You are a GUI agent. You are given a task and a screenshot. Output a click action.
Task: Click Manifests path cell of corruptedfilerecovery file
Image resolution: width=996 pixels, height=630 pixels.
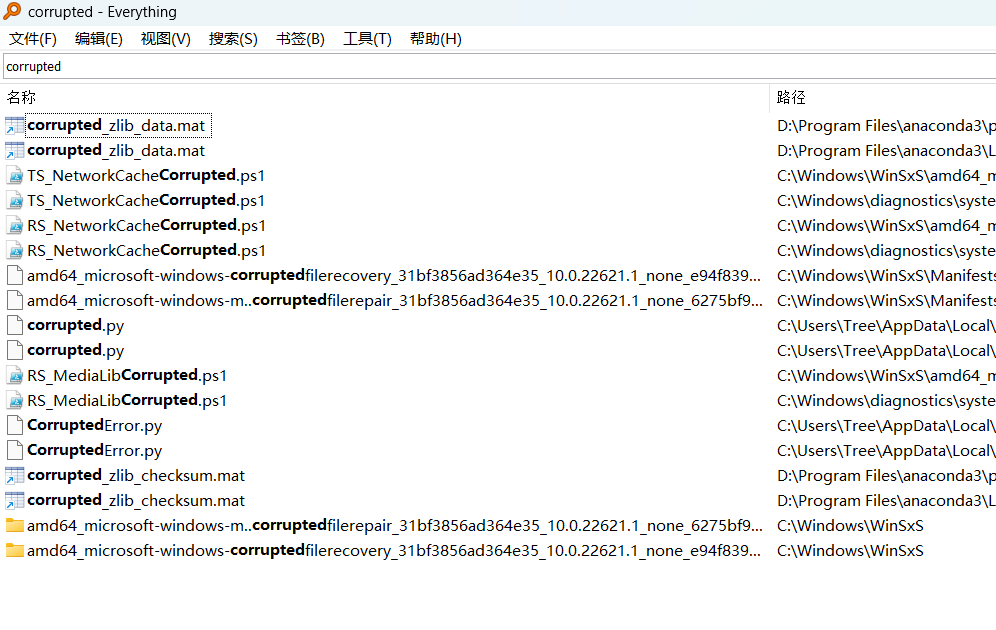(x=886, y=276)
